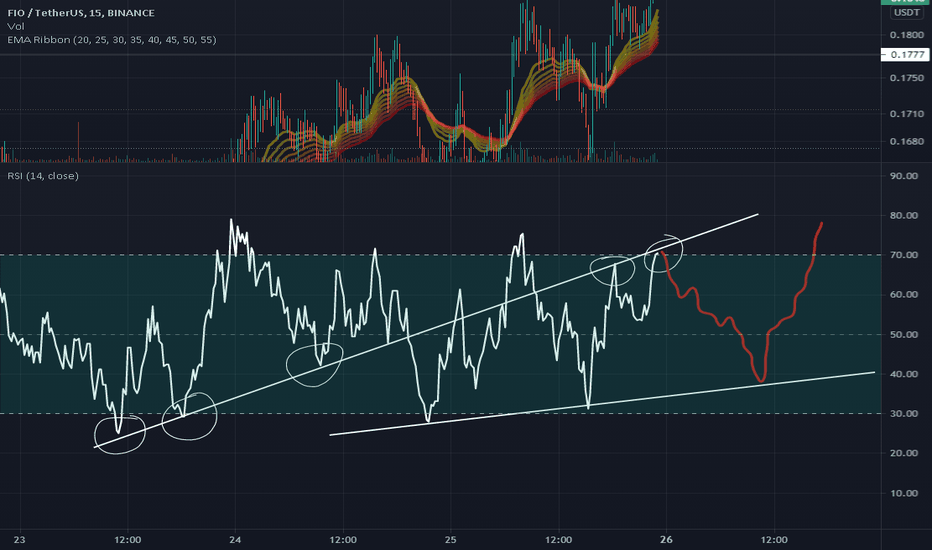932x550 pixels.
Task: Click the 60.00 RSI axis label
Action: pyautogui.click(x=904, y=294)
